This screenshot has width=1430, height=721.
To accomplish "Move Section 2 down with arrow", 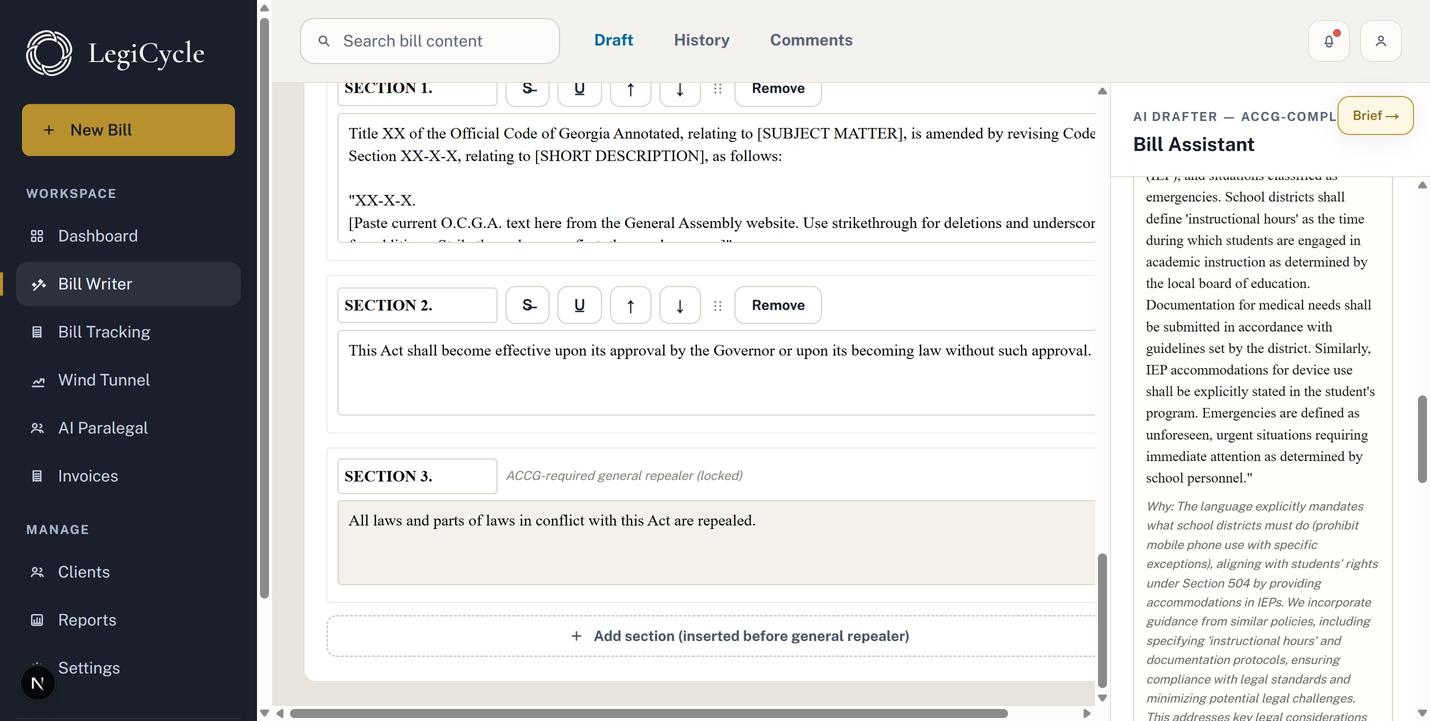I will pyautogui.click(x=680, y=305).
